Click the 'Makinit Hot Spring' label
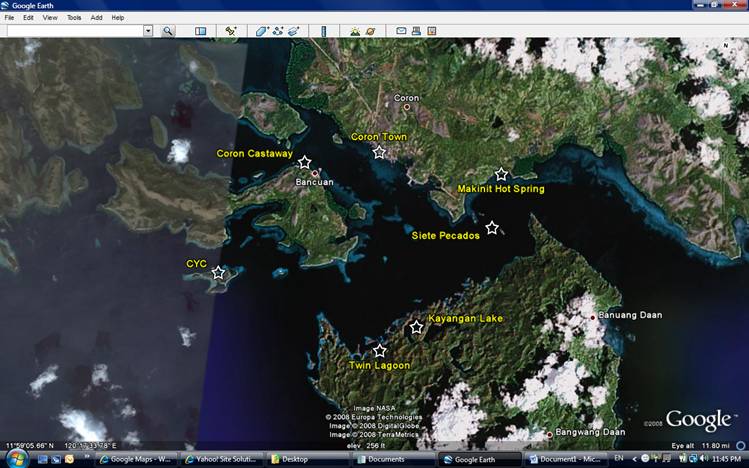Screen dimensions: 749x468 [501, 189]
